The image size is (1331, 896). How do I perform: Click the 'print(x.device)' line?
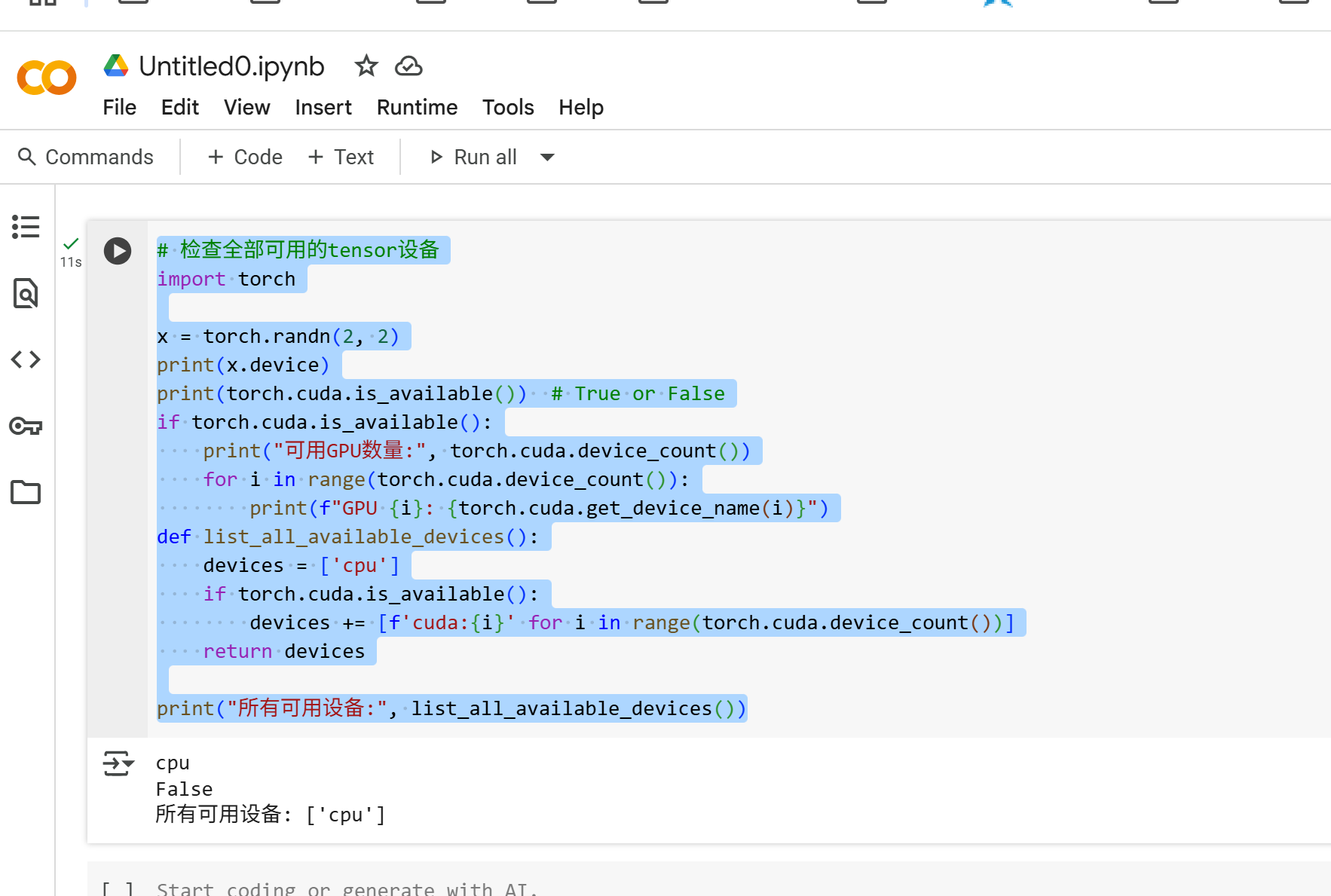click(x=243, y=365)
